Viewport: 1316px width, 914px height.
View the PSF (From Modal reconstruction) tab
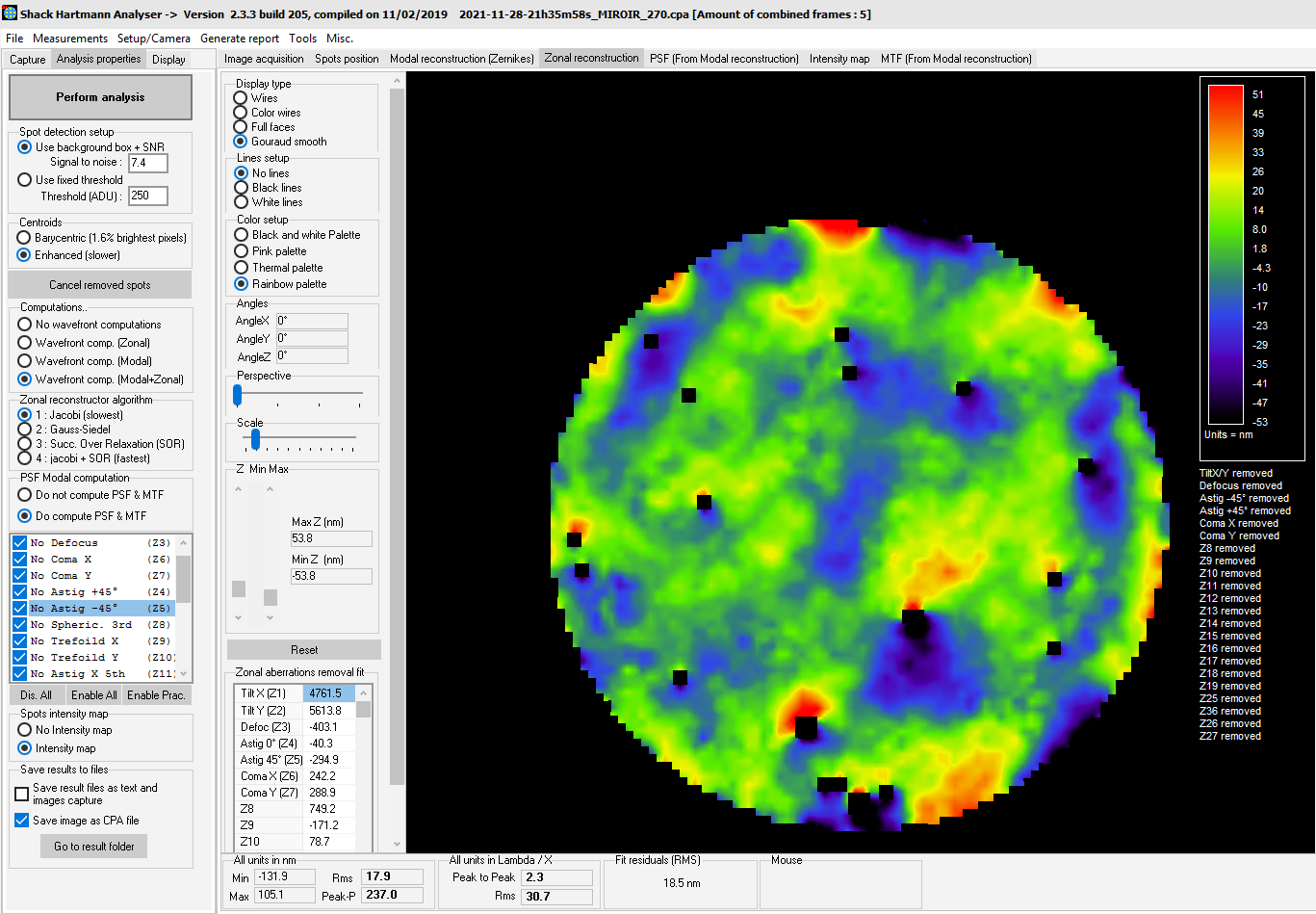click(724, 59)
